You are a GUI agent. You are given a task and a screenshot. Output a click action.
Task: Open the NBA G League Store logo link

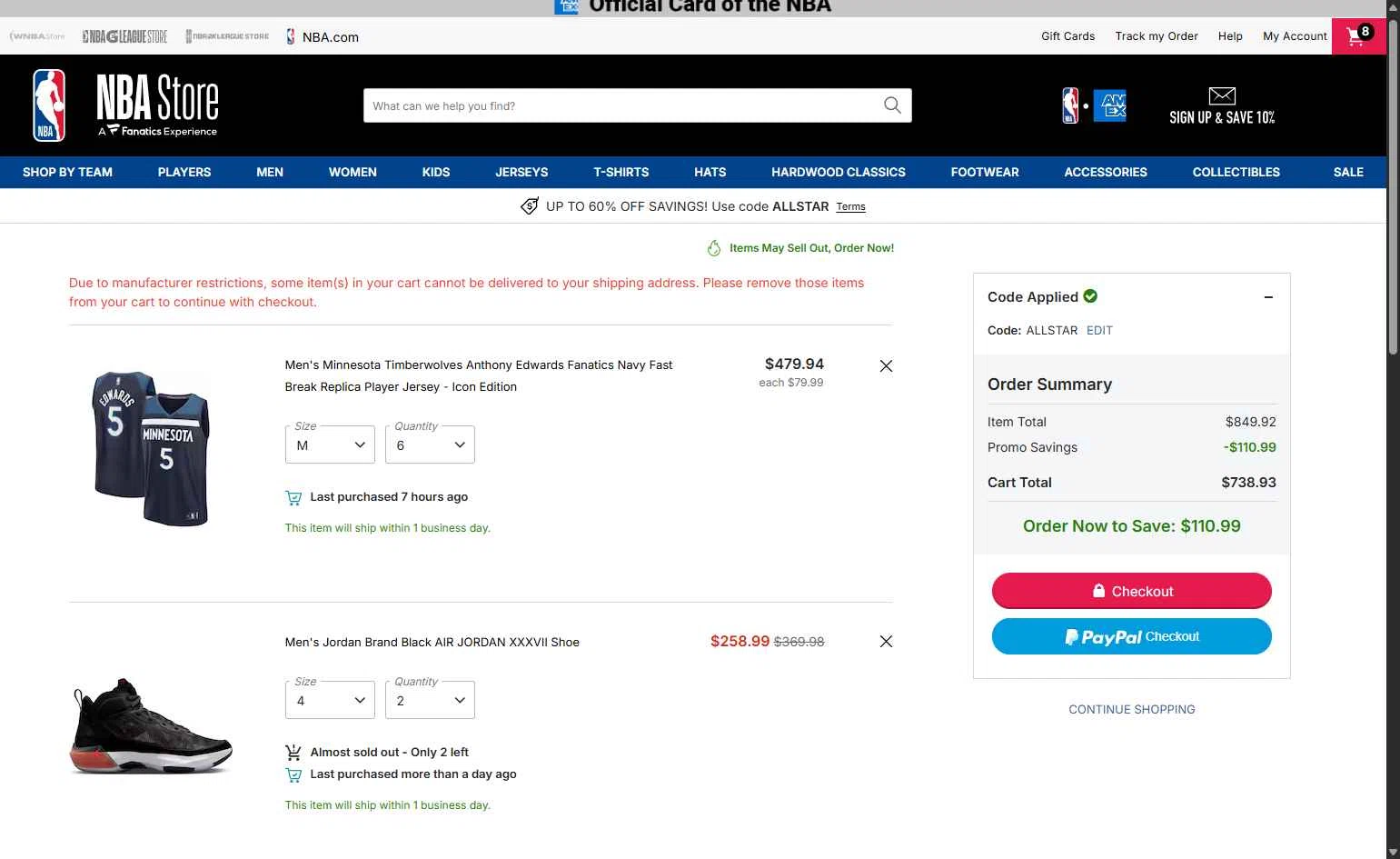124,36
